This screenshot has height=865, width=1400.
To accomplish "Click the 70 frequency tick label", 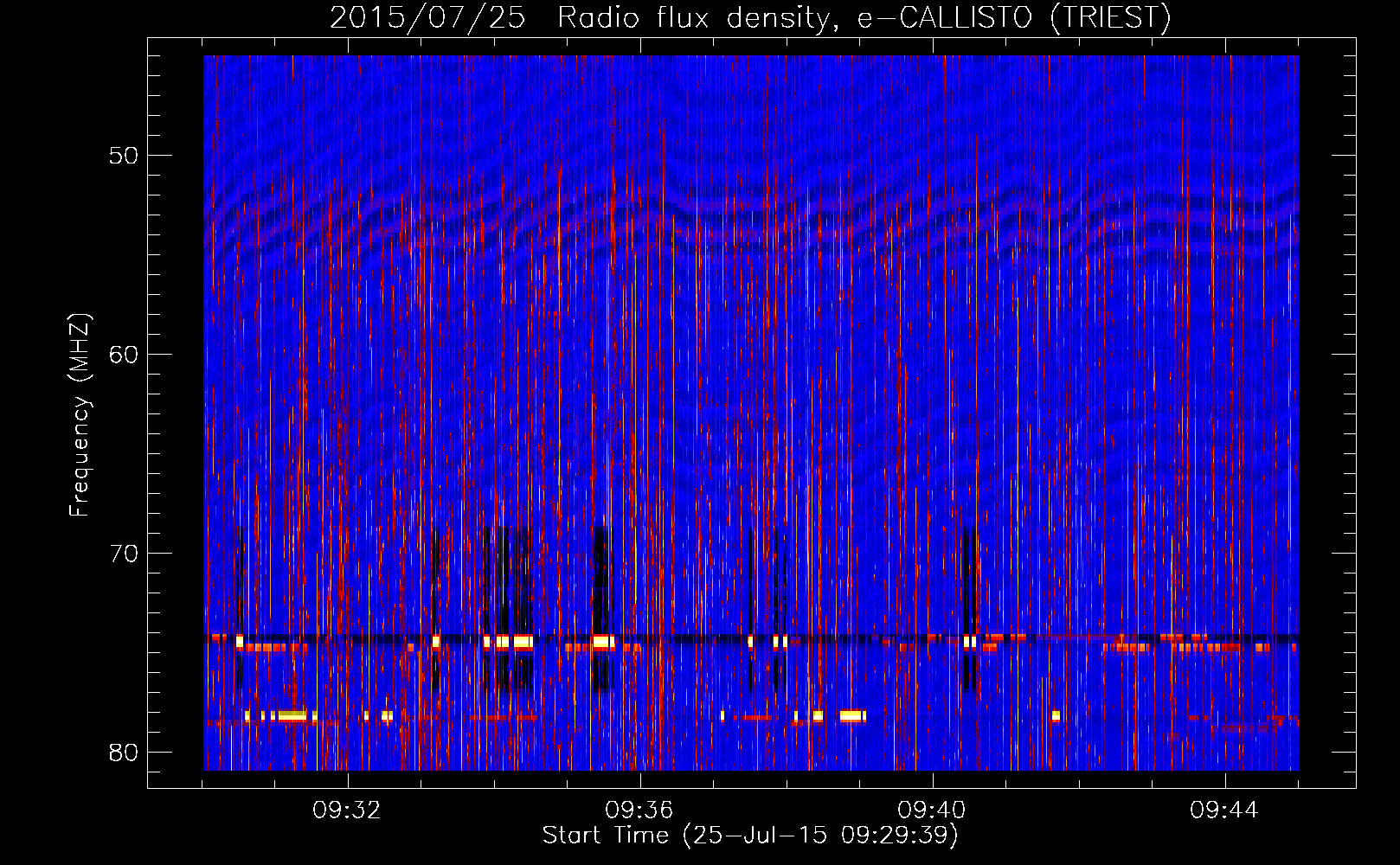I will point(125,554).
